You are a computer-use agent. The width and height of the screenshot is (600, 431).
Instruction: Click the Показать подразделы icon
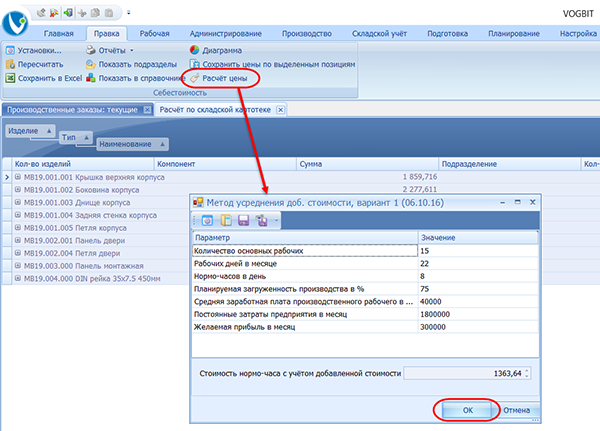[x=91, y=64]
